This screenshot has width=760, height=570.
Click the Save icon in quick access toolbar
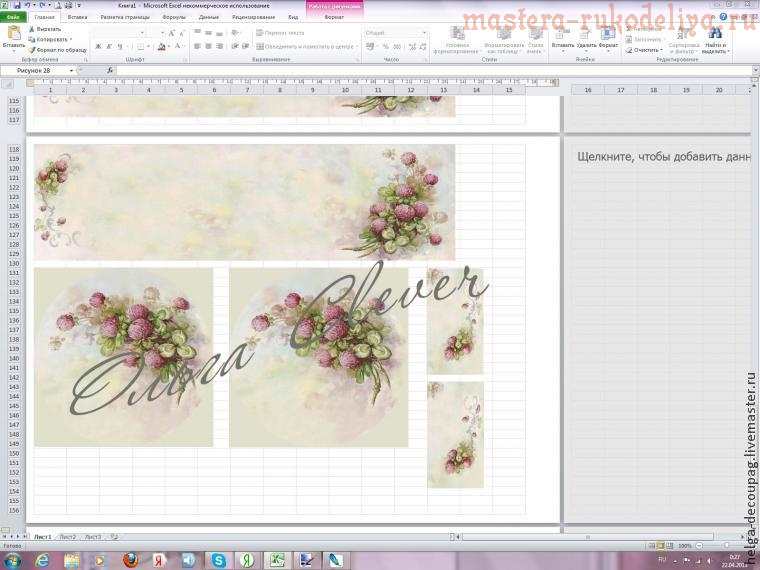click(17, 5)
